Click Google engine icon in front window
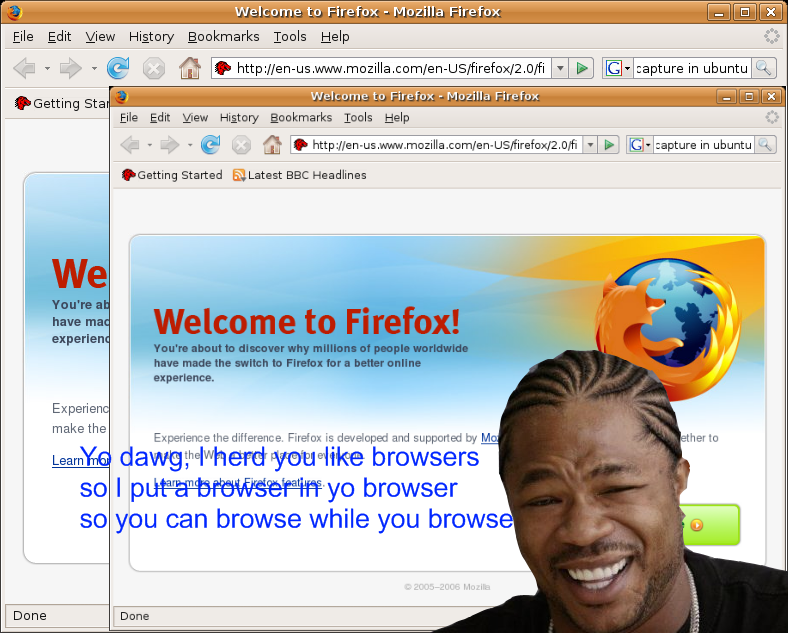The image size is (788, 633). tap(636, 145)
